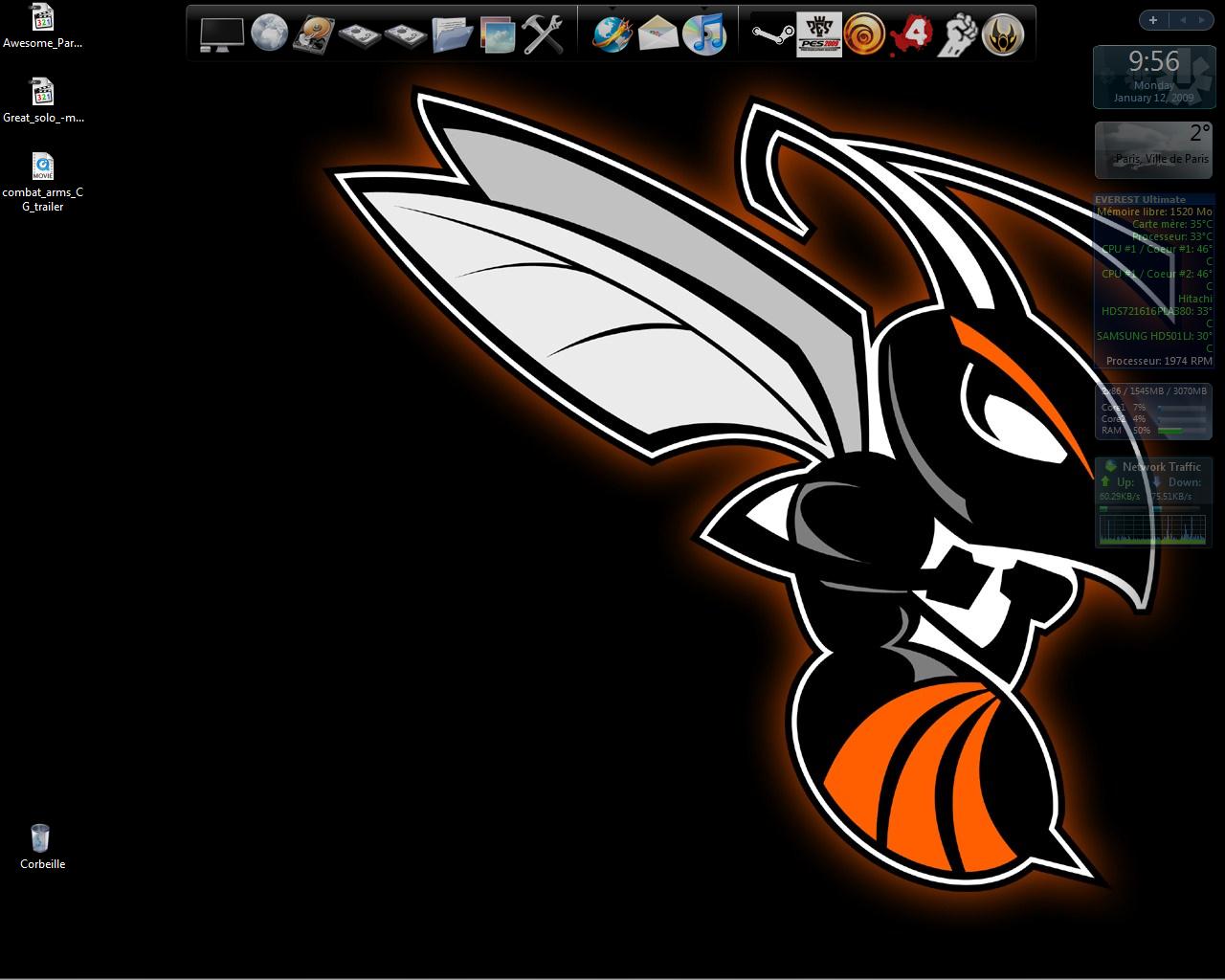Open the drive icon beside the orange hard disk
The width and height of the screenshot is (1225, 980).
point(359,35)
